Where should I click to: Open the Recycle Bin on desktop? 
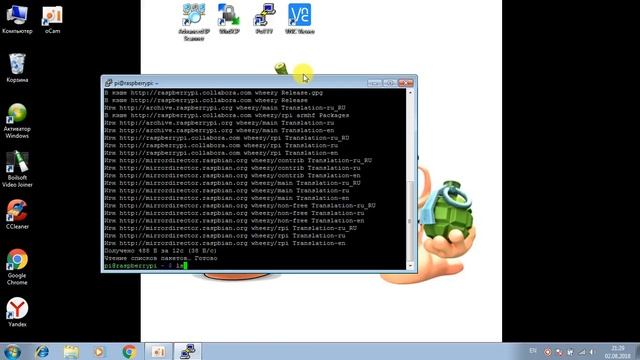17,68
